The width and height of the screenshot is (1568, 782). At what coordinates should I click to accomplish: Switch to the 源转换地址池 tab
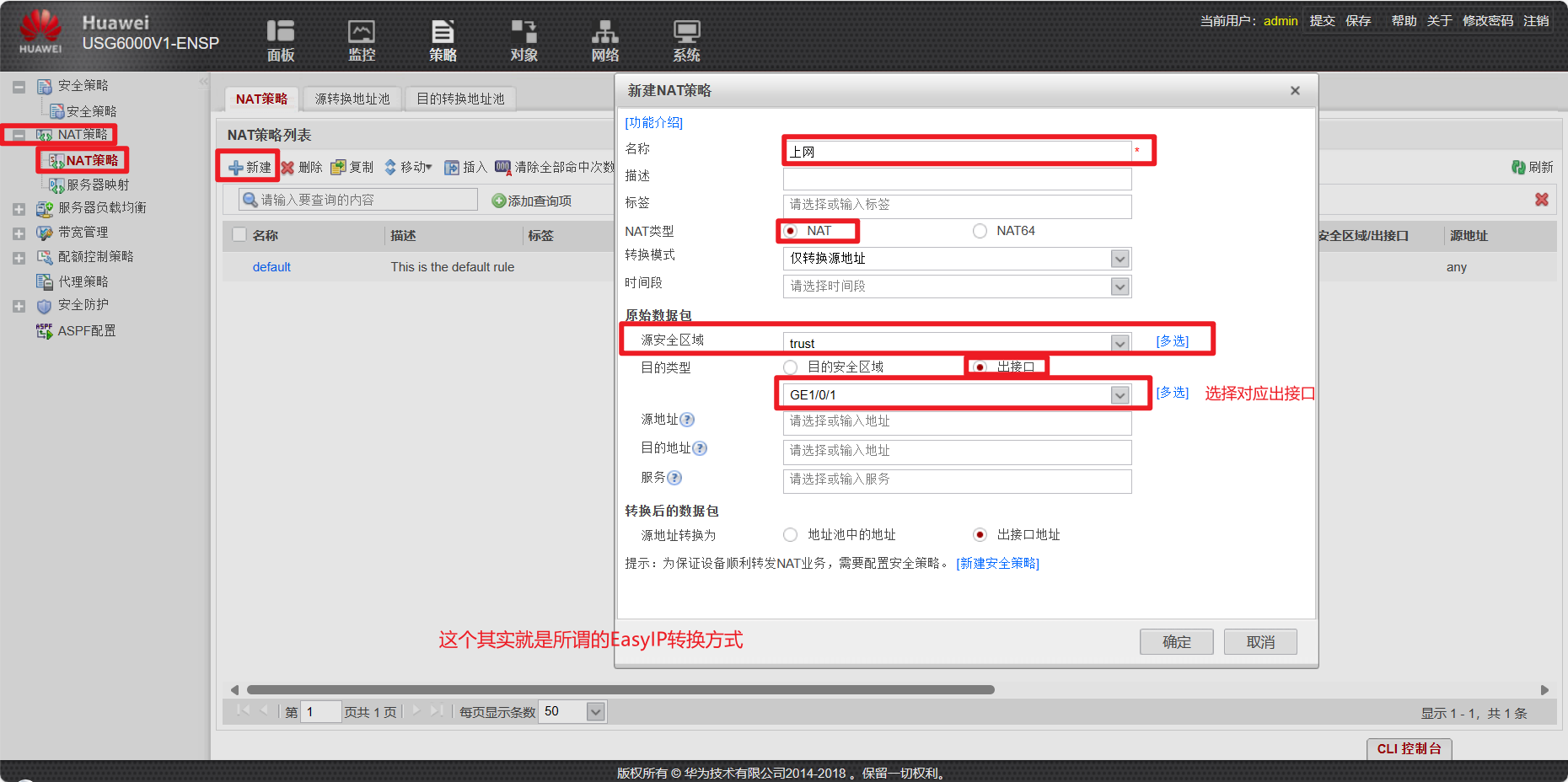[x=352, y=99]
